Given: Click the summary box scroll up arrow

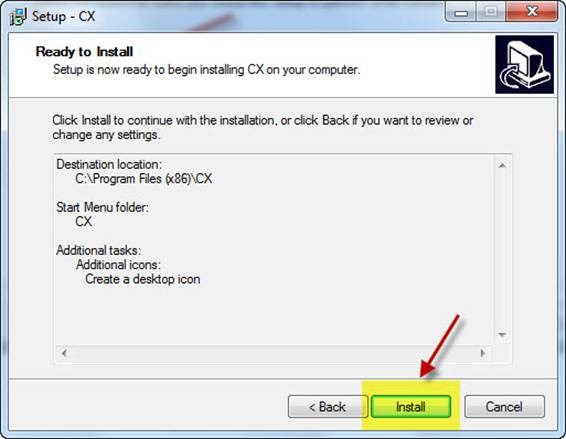Looking at the screenshot, I should 502,166.
